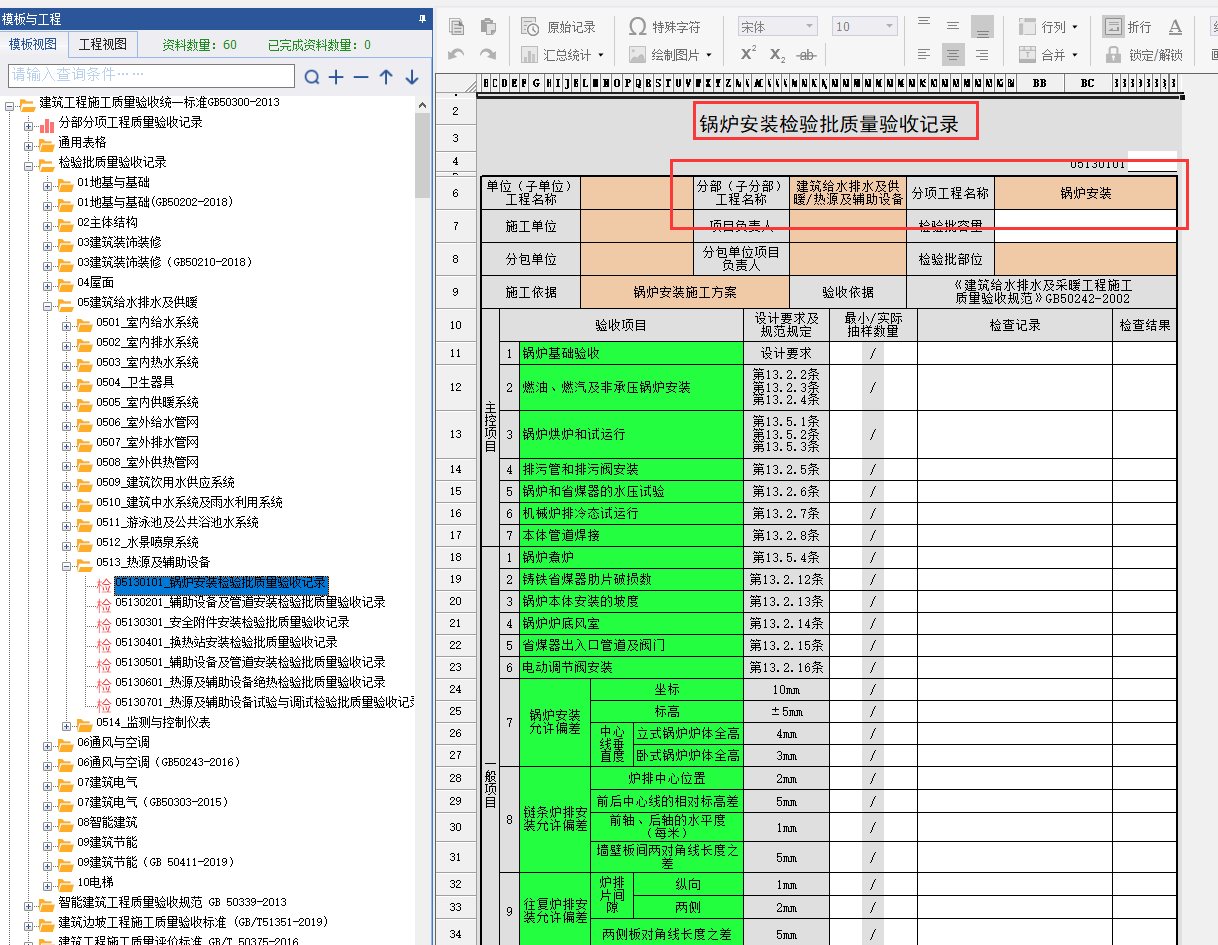Click the 锅炉基础验收 inspection item cell

click(x=631, y=353)
